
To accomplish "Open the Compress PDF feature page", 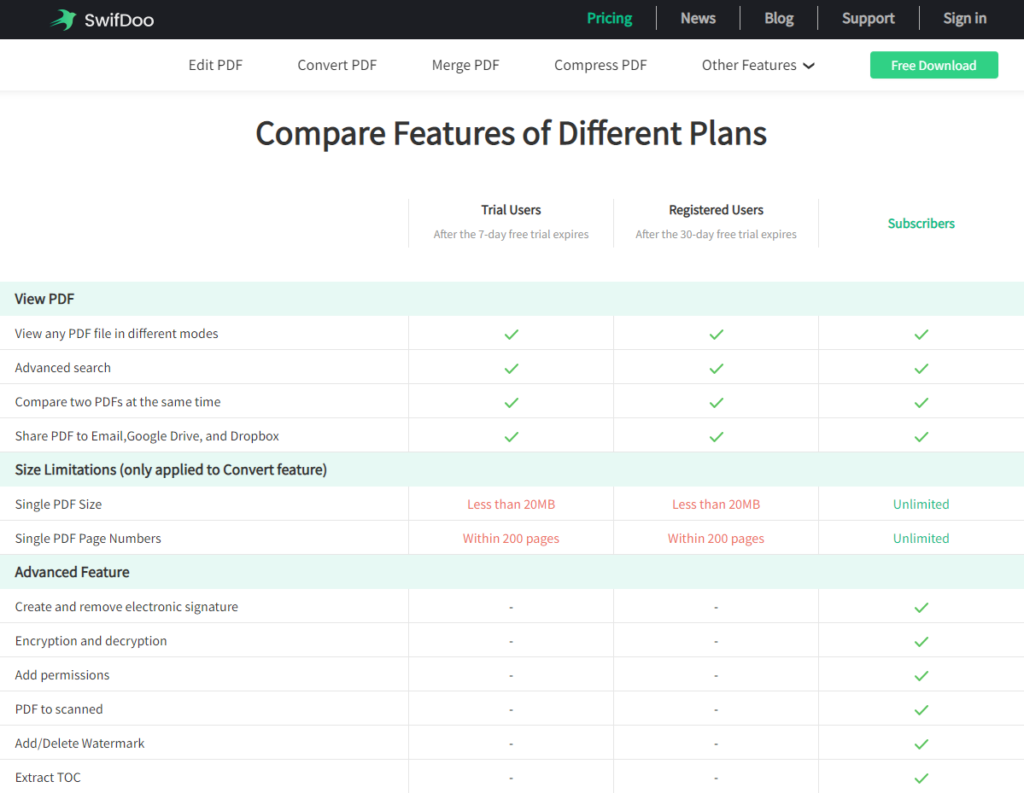I will coord(600,65).
